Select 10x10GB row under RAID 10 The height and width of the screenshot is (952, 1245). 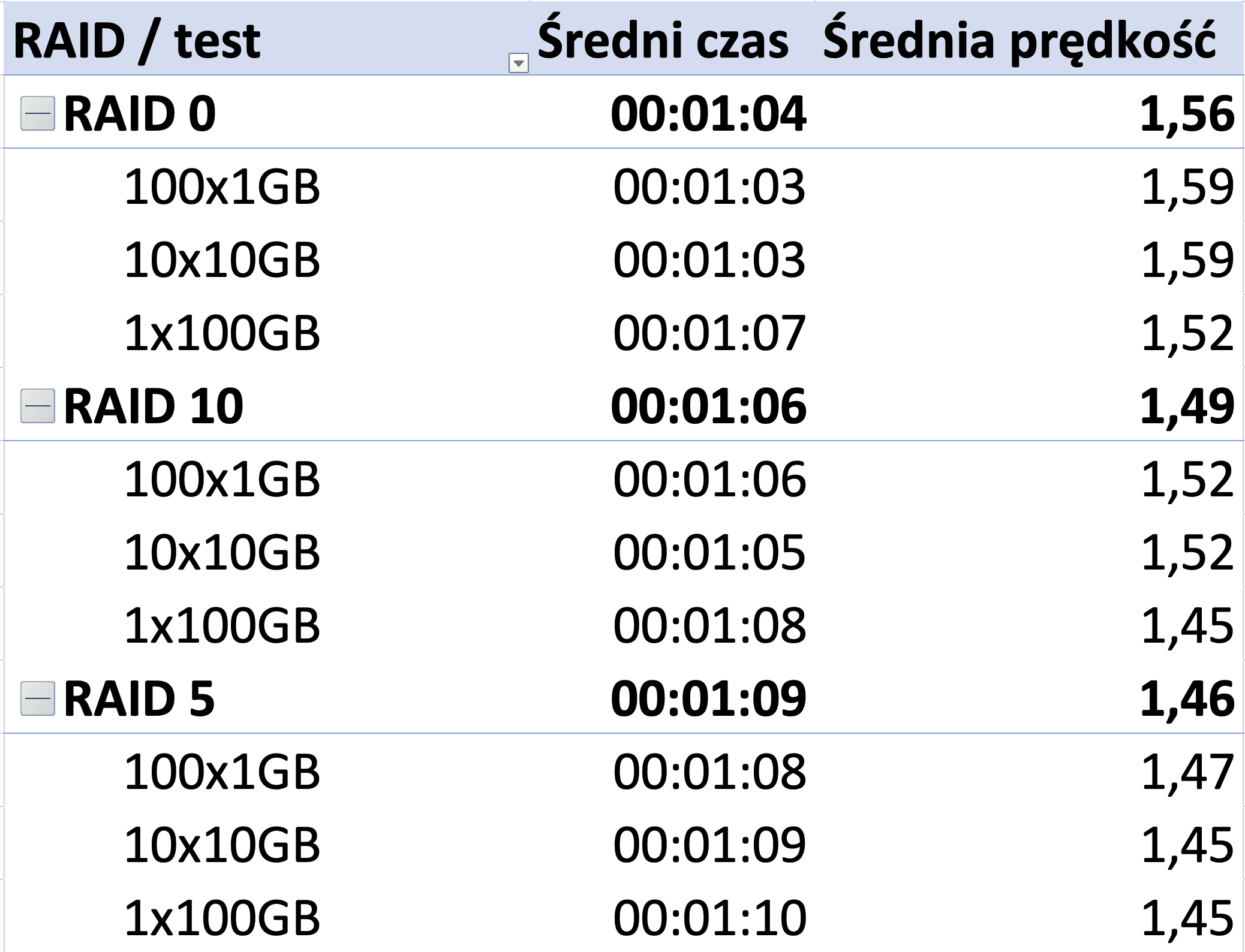(x=222, y=552)
